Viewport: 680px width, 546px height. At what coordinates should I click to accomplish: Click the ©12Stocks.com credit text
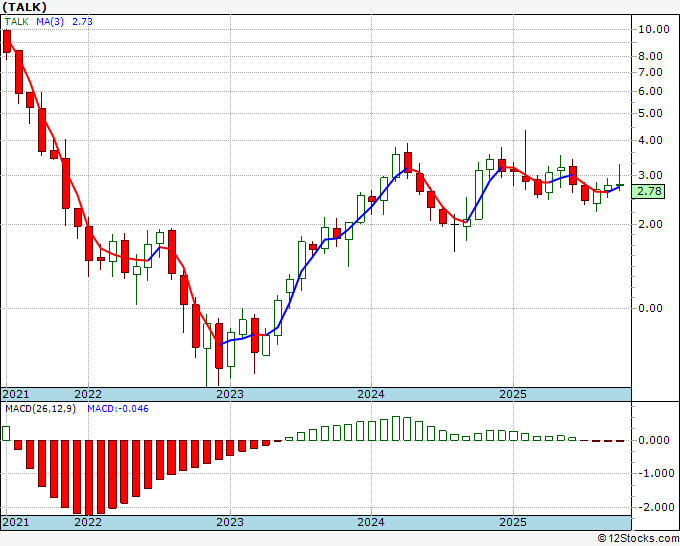tap(638, 539)
